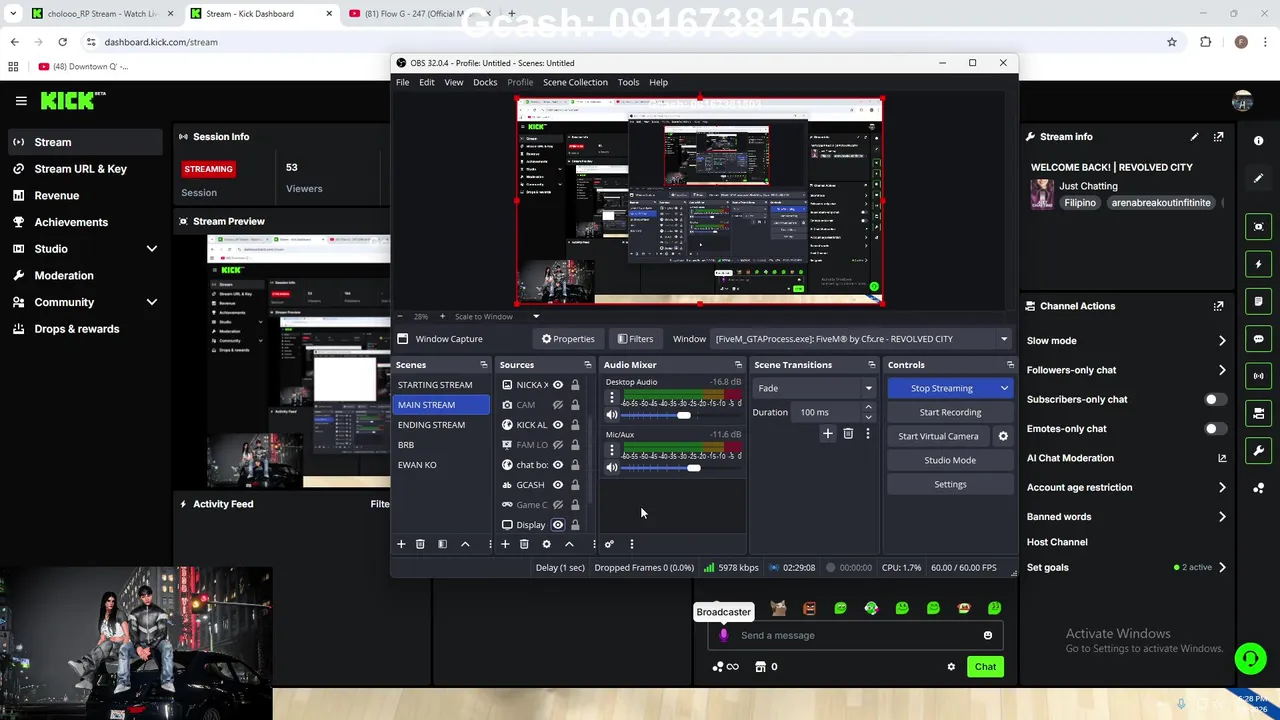
Task: Open the OBS Edit menu
Action: click(x=427, y=82)
